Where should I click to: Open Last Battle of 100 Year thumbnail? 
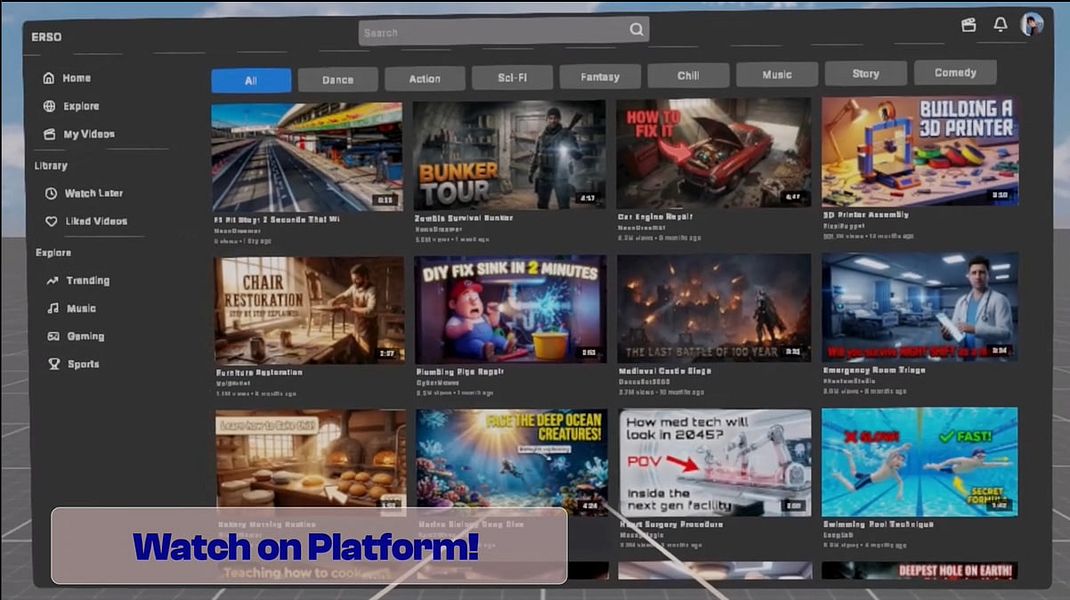714,308
